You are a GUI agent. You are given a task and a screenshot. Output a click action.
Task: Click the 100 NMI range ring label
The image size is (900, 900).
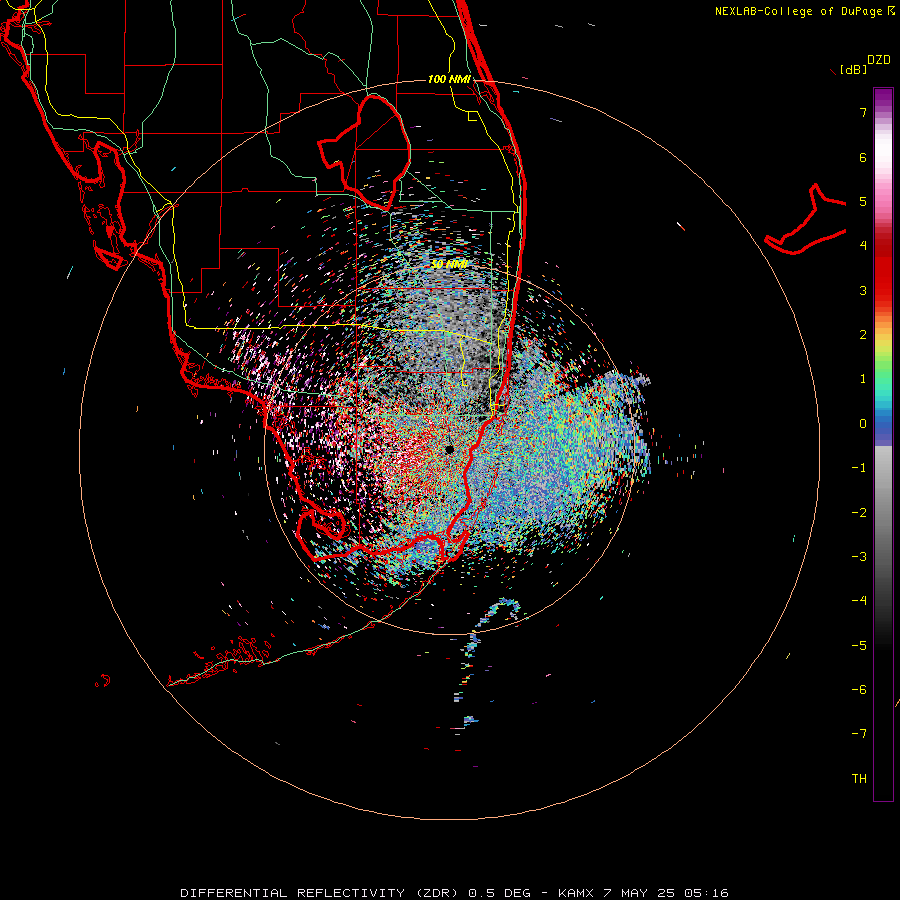[449, 79]
